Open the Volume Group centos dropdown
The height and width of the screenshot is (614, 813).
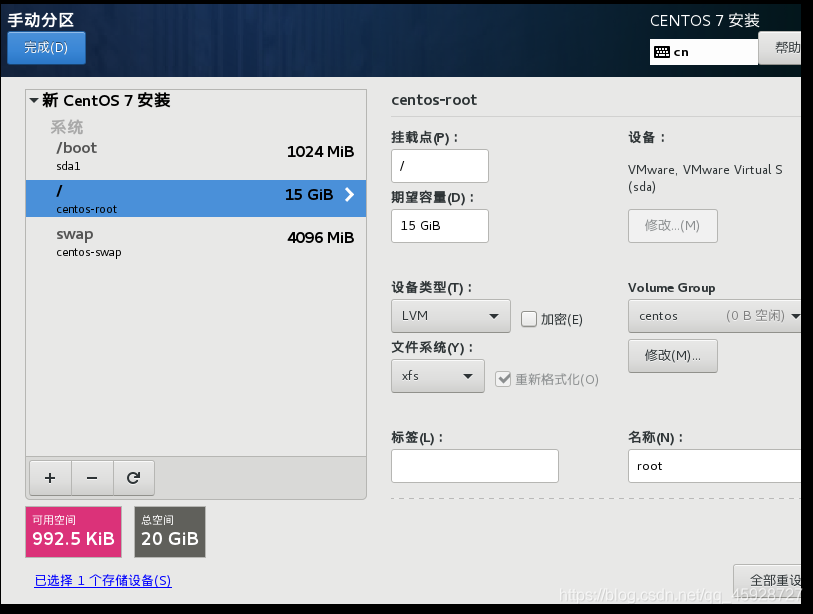tap(714, 316)
